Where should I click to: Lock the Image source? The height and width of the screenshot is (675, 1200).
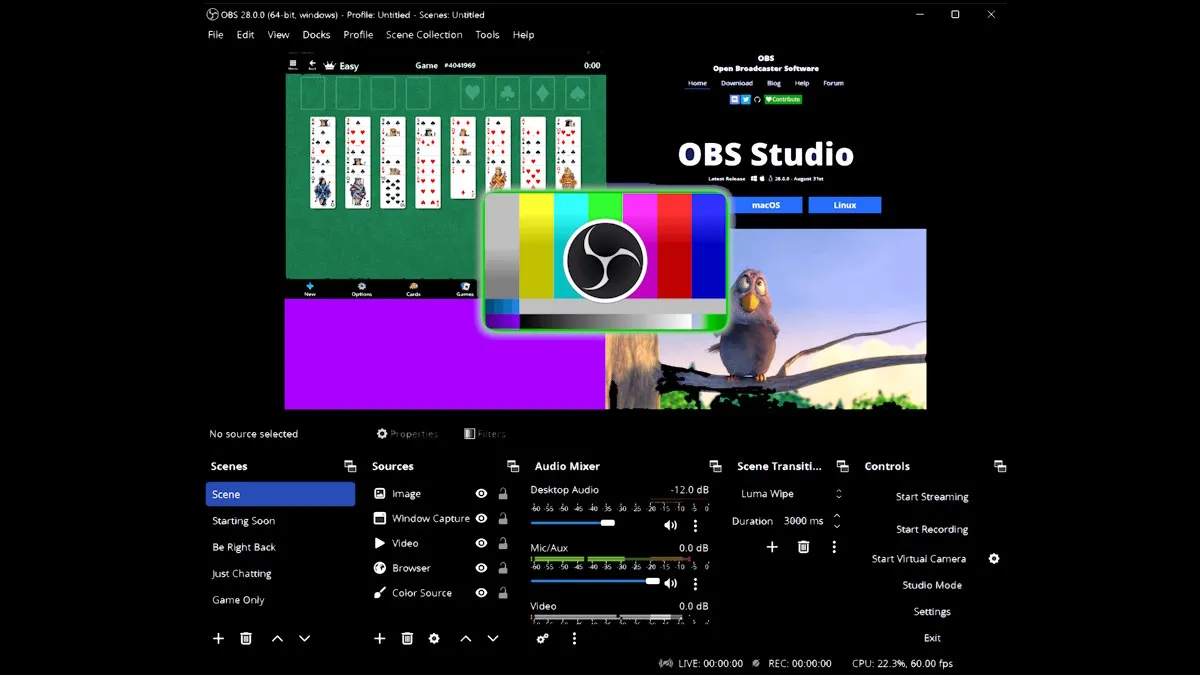(x=502, y=494)
